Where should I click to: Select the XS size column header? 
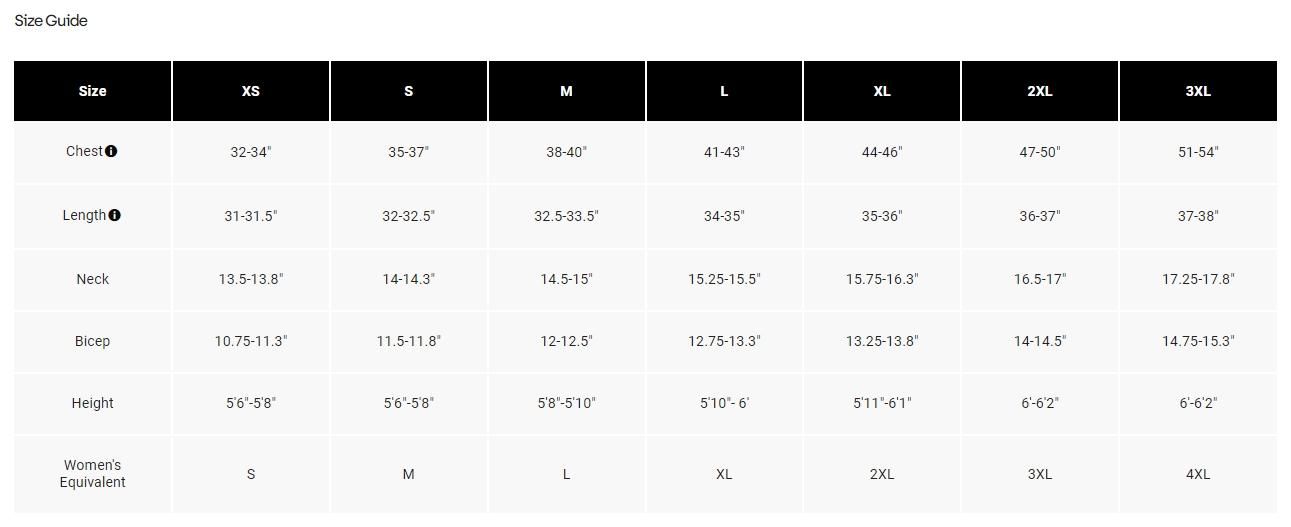coord(250,91)
